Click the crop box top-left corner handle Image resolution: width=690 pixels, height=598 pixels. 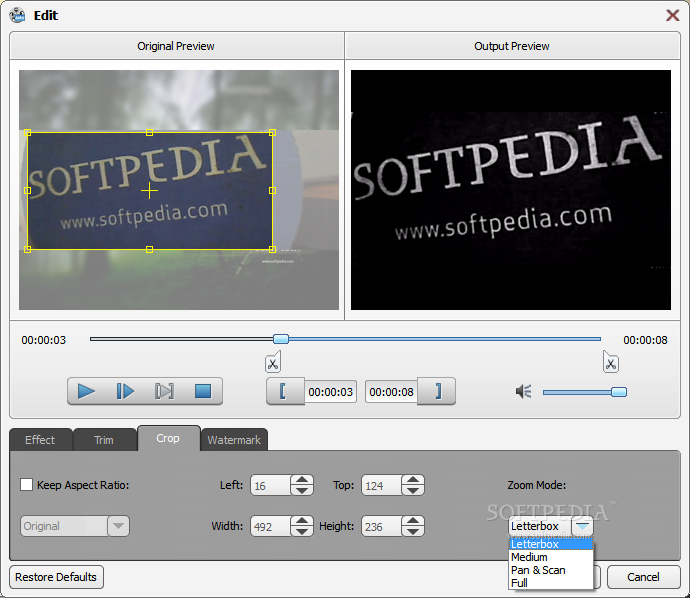click(28, 132)
